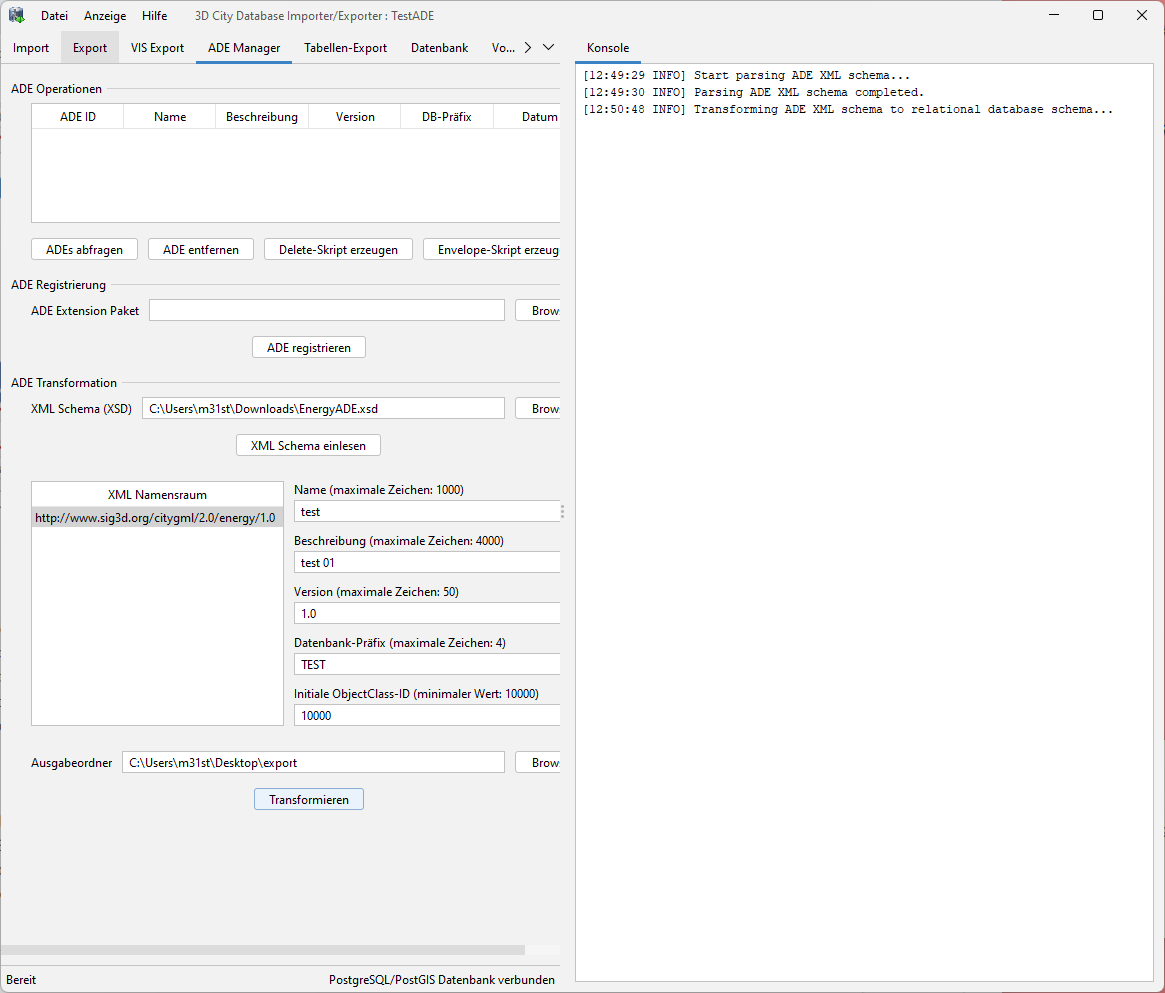Viewport: 1165px width, 993px height.
Task: Select the energy/1.0 namespace row
Action: click(158, 518)
